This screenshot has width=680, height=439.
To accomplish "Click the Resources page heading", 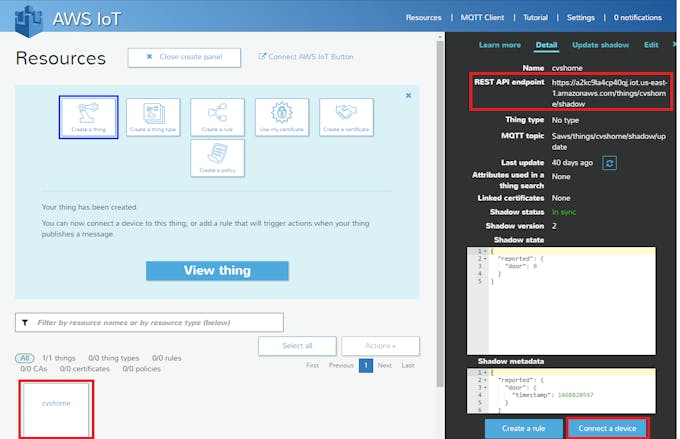I will click(61, 58).
